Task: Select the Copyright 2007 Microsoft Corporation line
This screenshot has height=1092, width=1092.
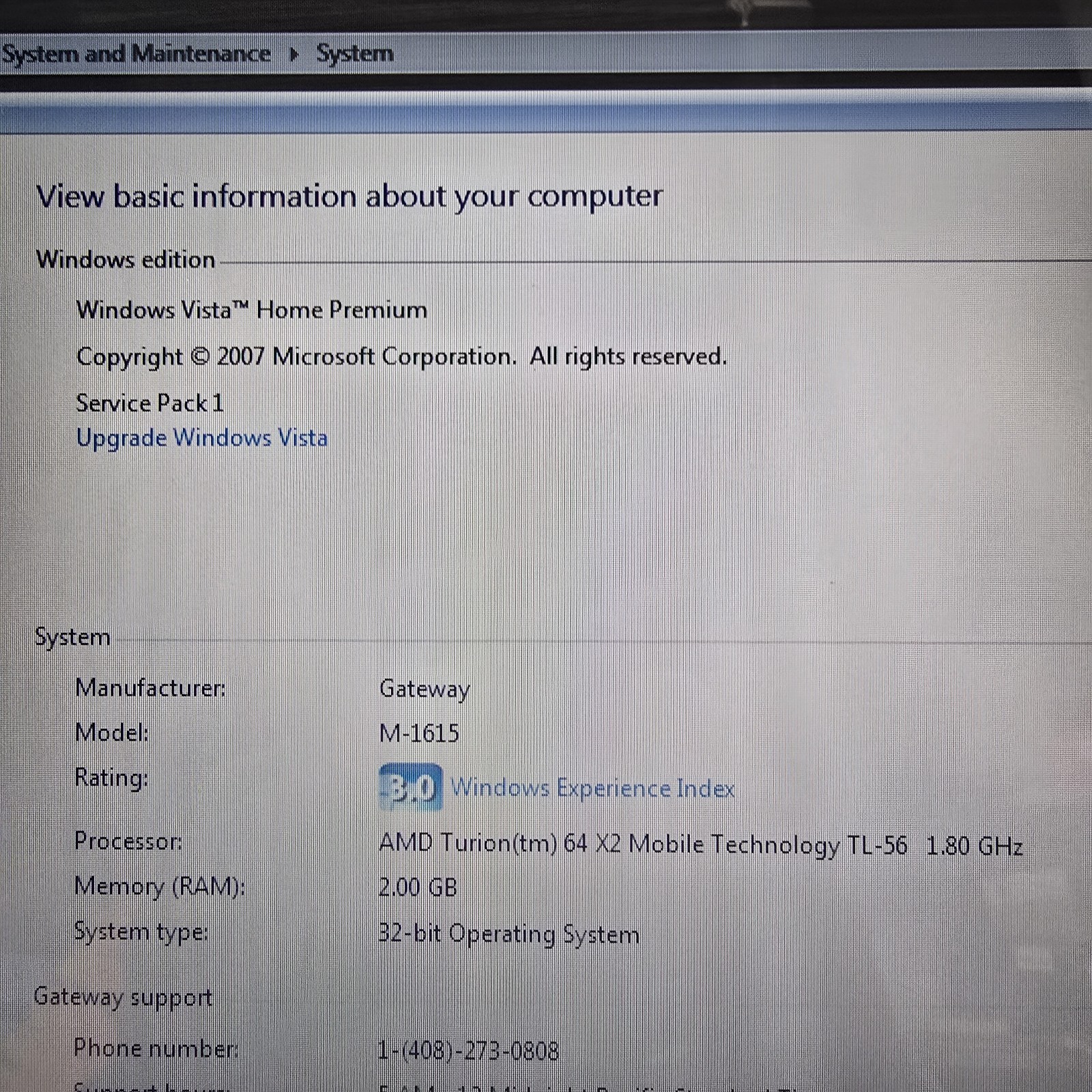Action: pyautogui.click(x=402, y=356)
